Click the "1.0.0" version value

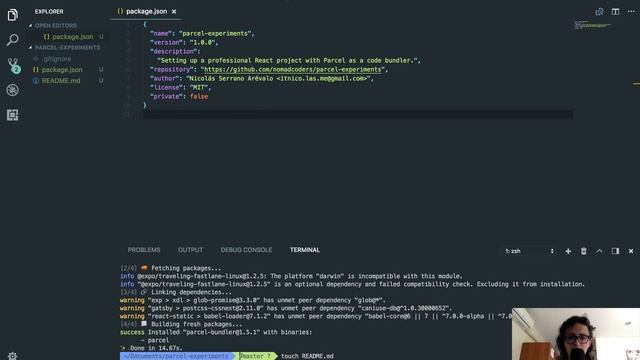pyautogui.click(x=202, y=42)
